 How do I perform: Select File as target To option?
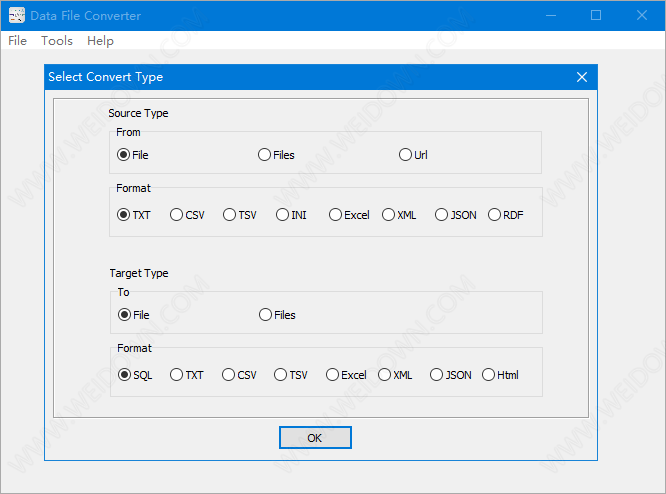(133, 315)
